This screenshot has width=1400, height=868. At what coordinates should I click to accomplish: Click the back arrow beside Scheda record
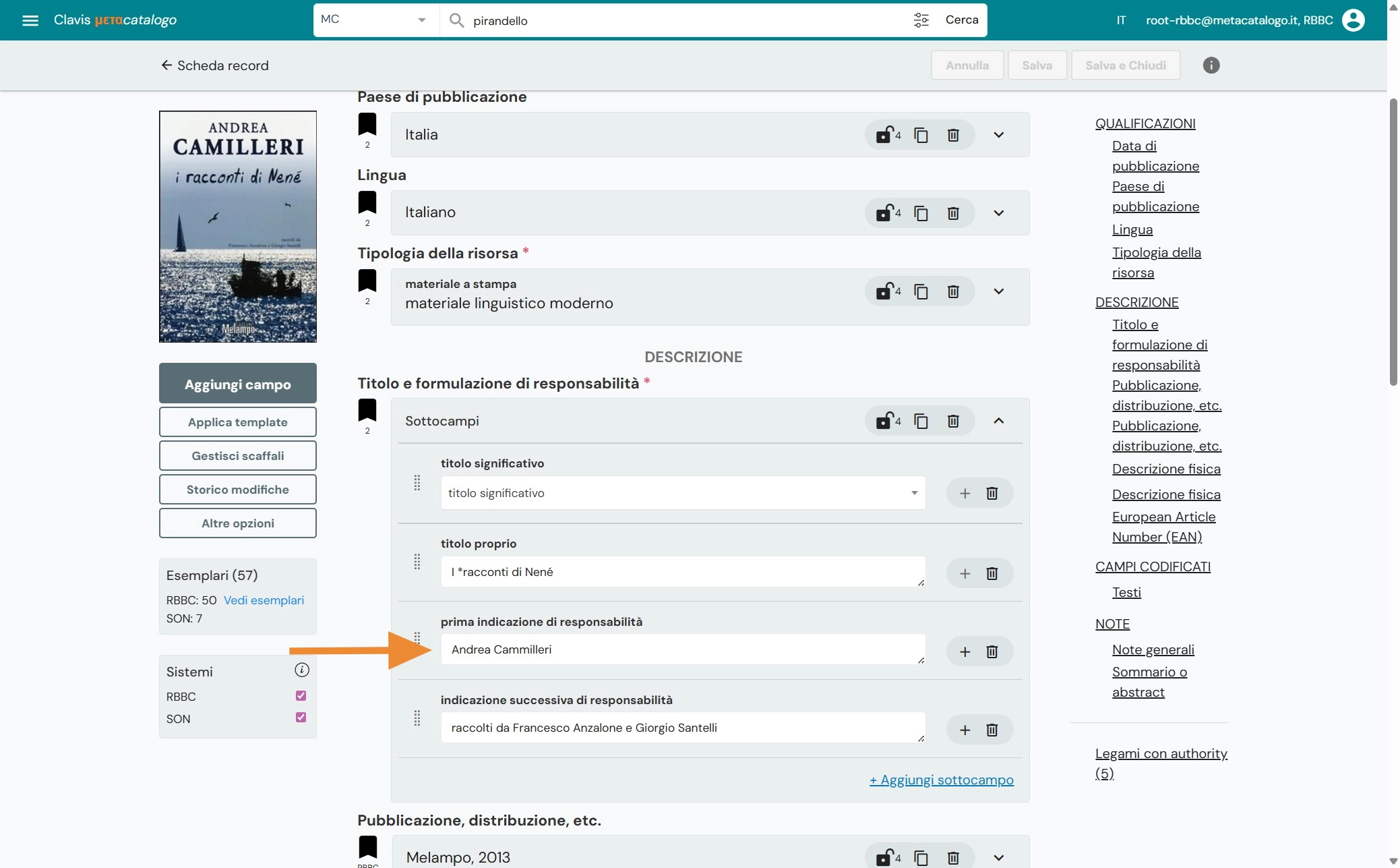pos(166,65)
